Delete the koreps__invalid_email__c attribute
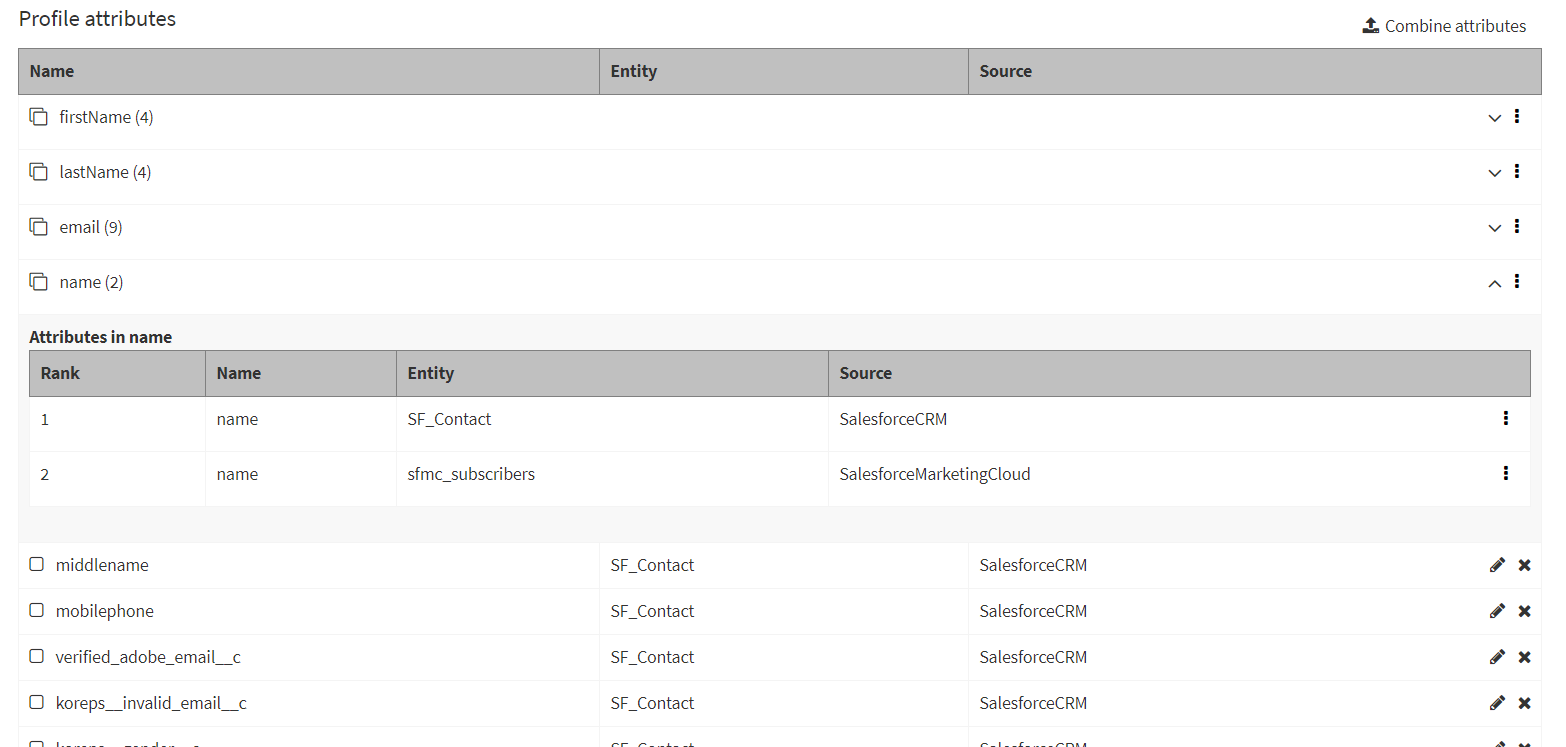Image resolution: width=1566 pixels, height=747 pixels. (1524, 703)
